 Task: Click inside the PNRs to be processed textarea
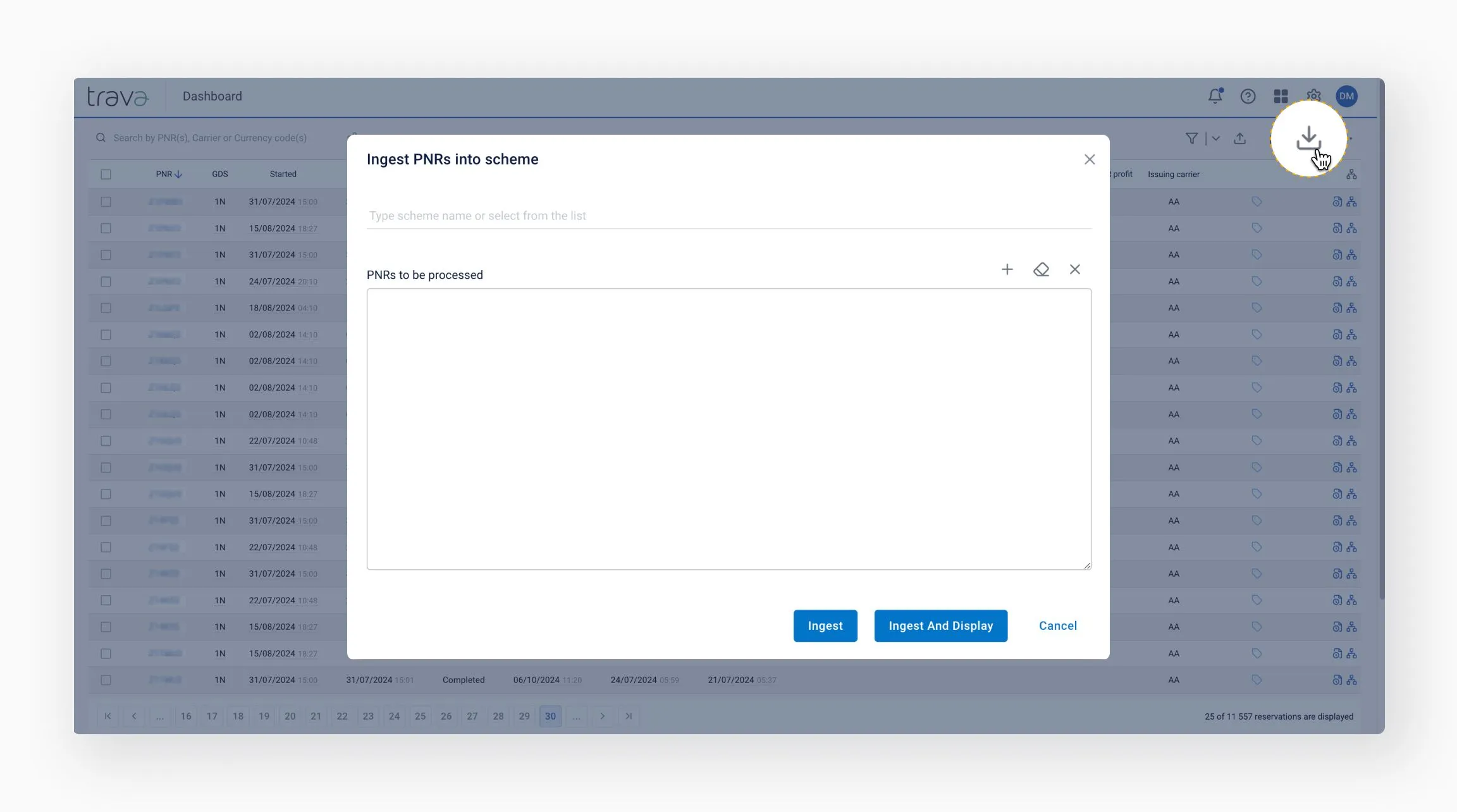coord(728,429)
